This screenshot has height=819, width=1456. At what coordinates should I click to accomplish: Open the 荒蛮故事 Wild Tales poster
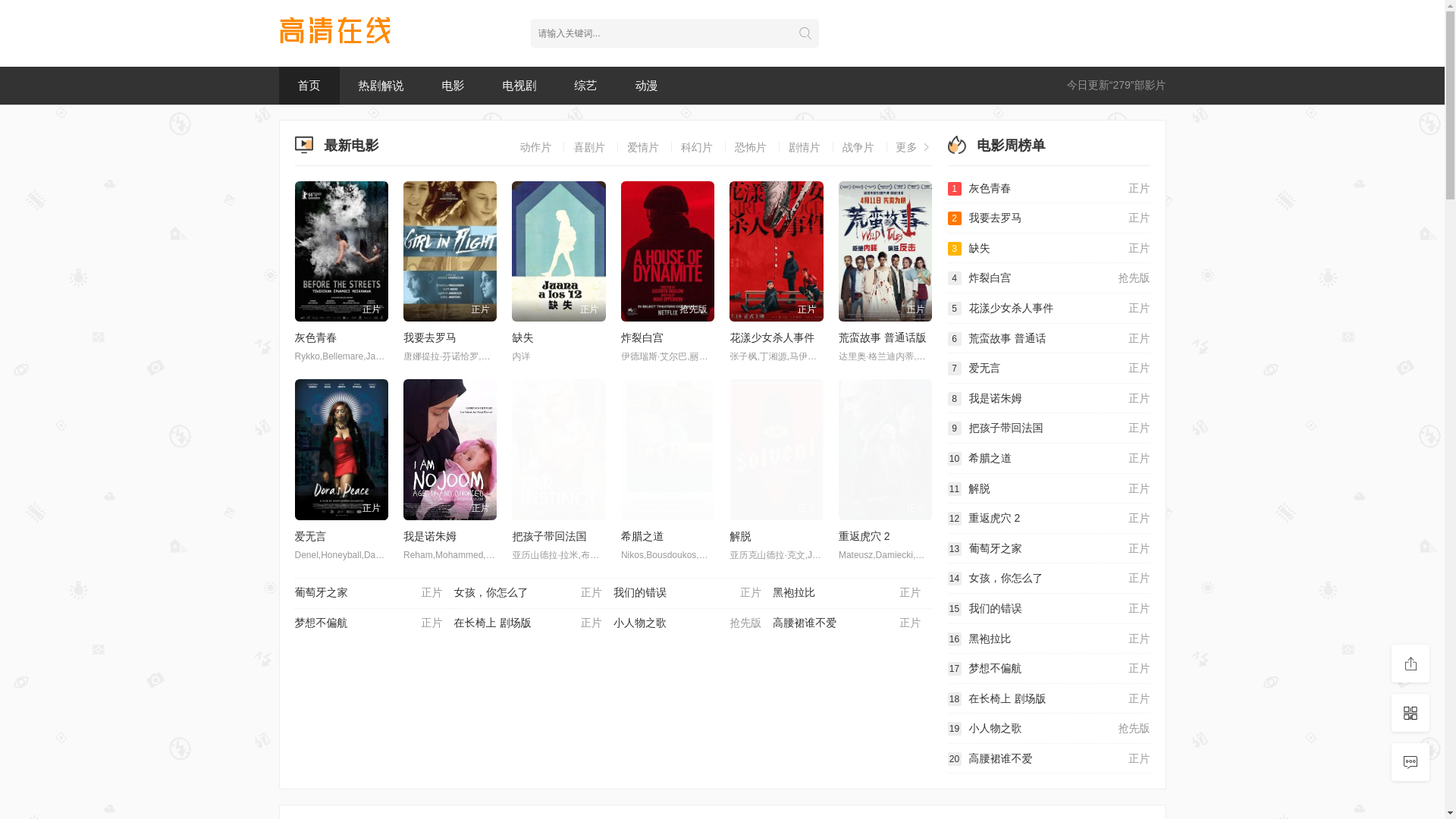(x=885, y=251)
